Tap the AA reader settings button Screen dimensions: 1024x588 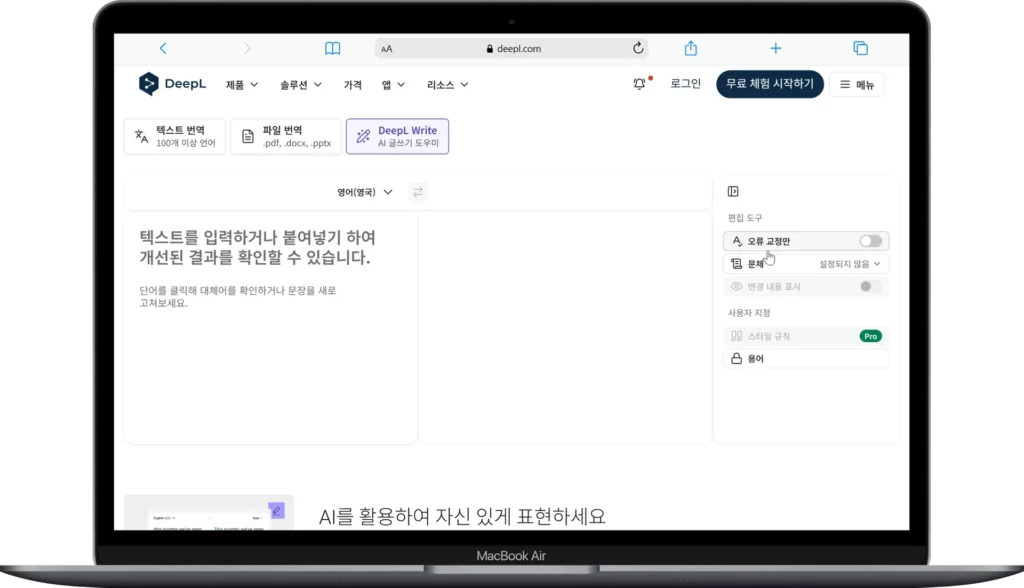[387, 49]
